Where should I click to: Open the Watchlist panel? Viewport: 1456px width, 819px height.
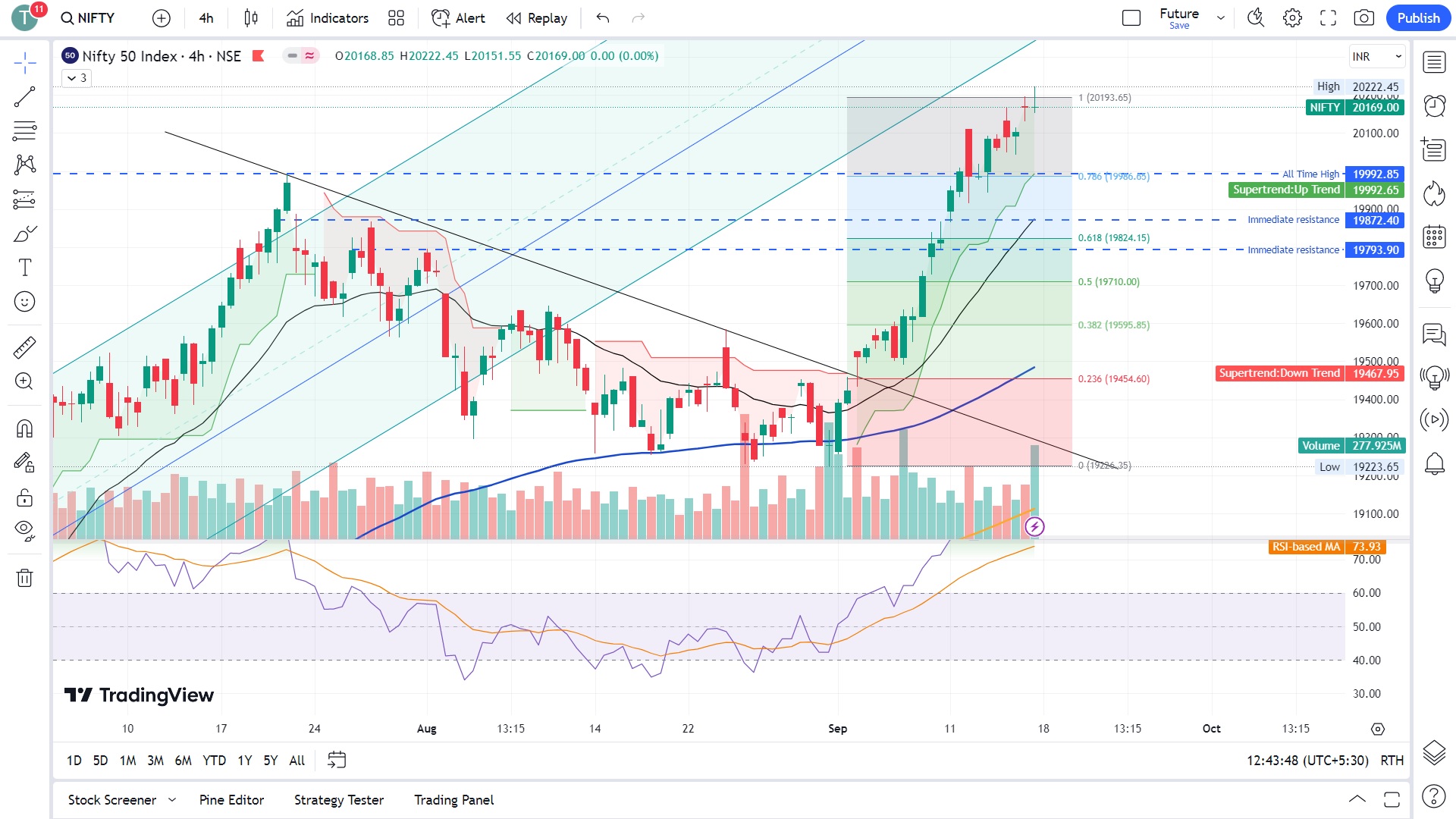[1434, 62]
